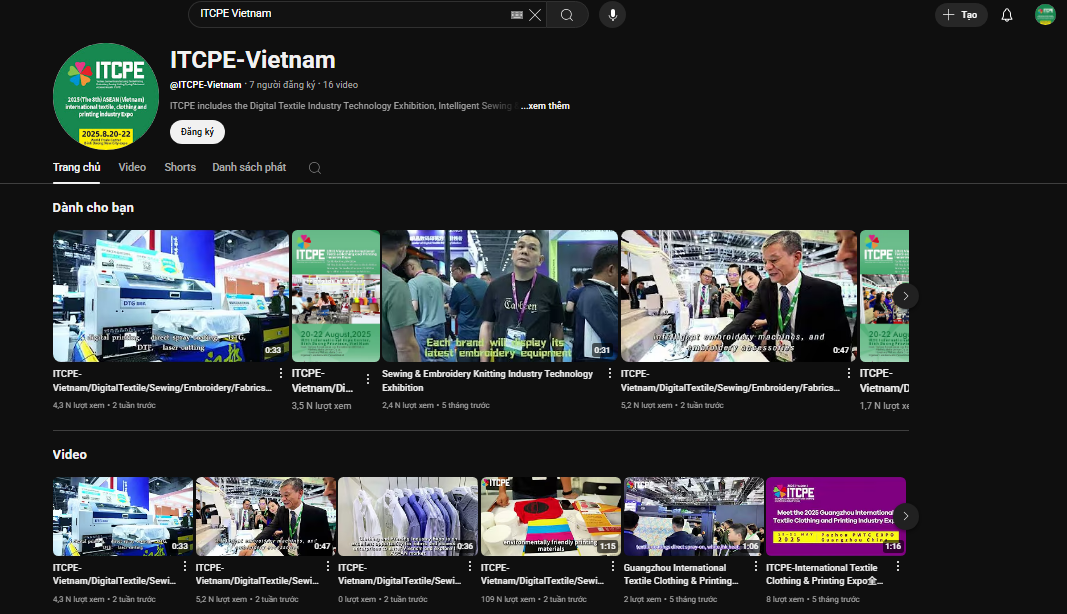
Task: Clear search text with X icon
Action: coord(535,15)
